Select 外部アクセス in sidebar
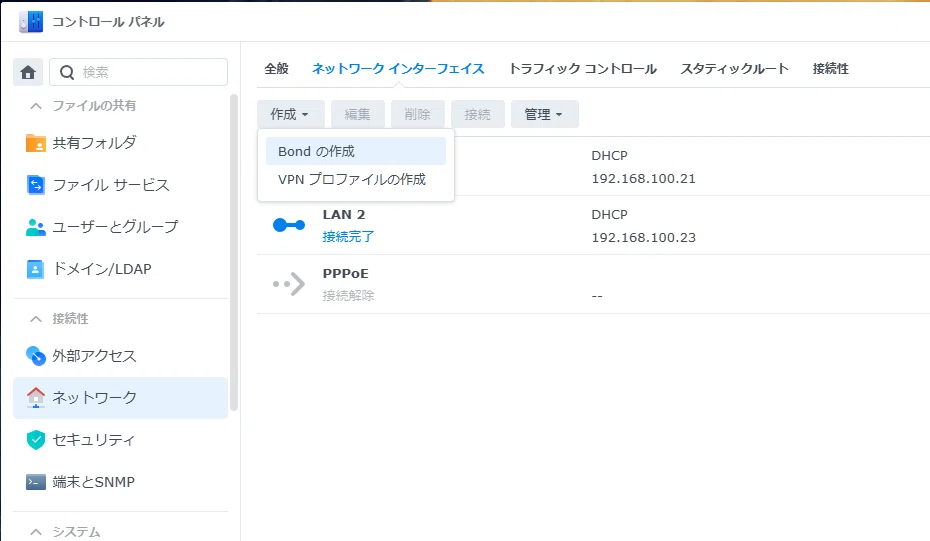The image size is (930, 541). [120, 356]
